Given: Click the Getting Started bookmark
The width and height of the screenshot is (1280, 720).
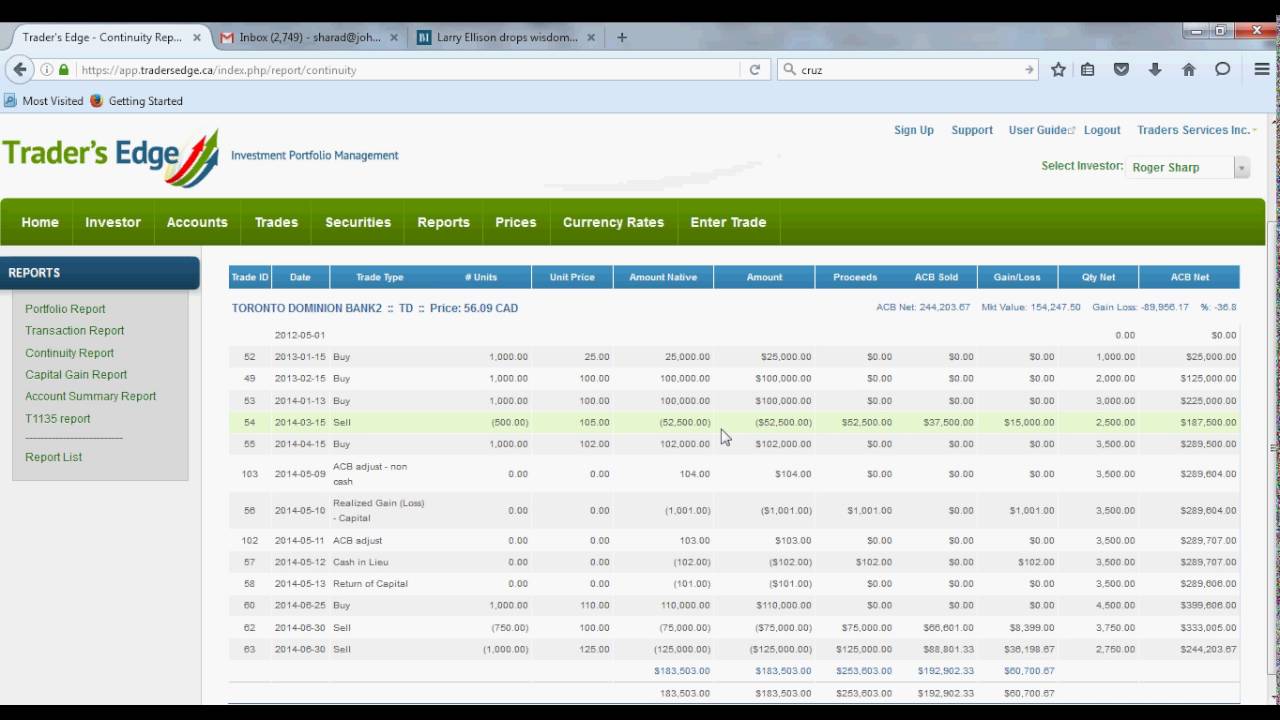Looking at the screenshot, I should (x=136, y=101).
